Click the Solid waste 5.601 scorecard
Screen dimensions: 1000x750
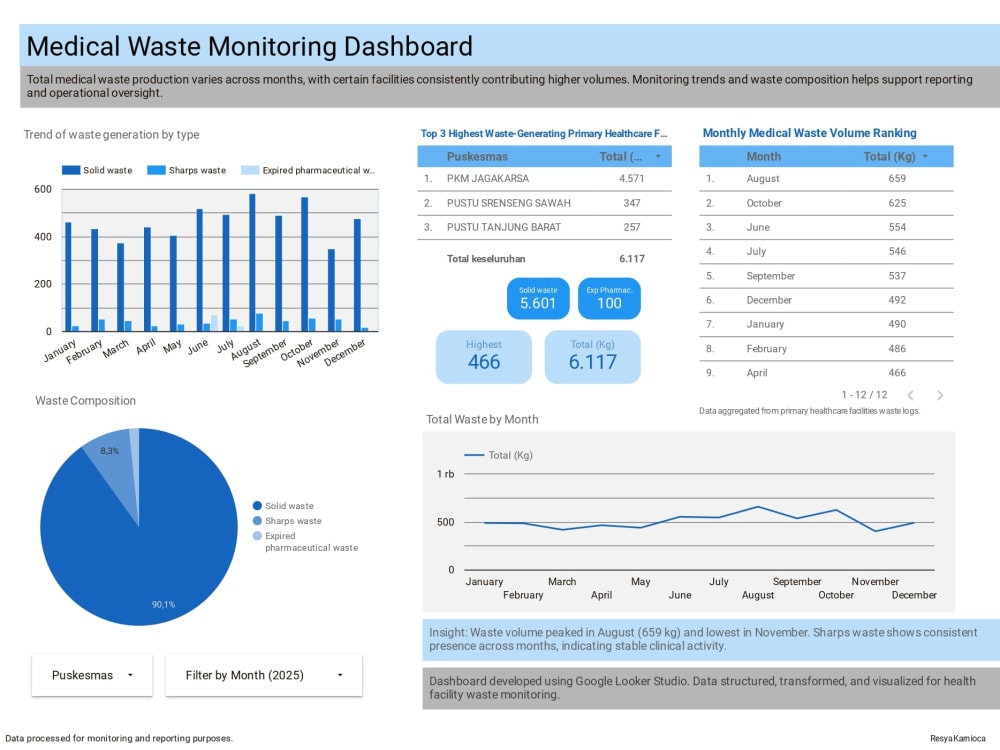(538, 298)
